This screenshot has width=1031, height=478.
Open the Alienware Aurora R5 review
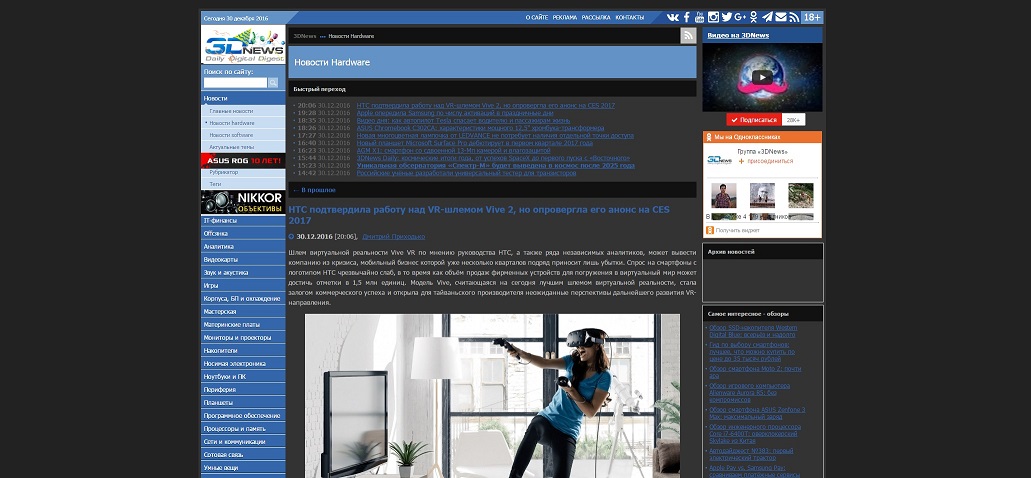pos(750,393)
